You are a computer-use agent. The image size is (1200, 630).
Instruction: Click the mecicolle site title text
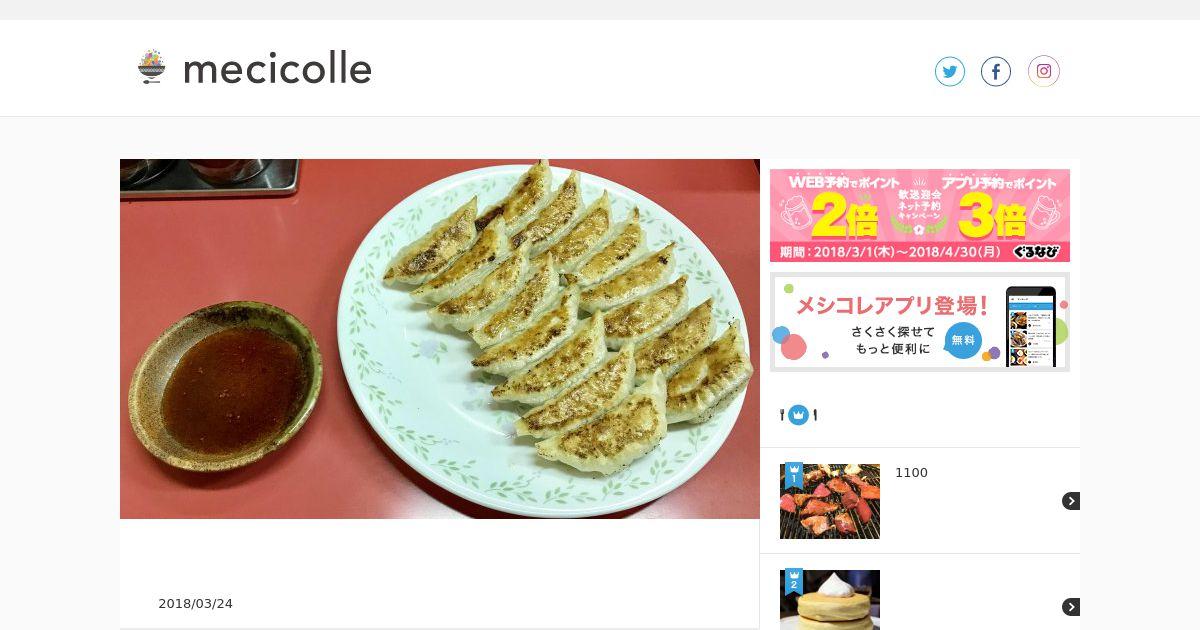(278, 68)
